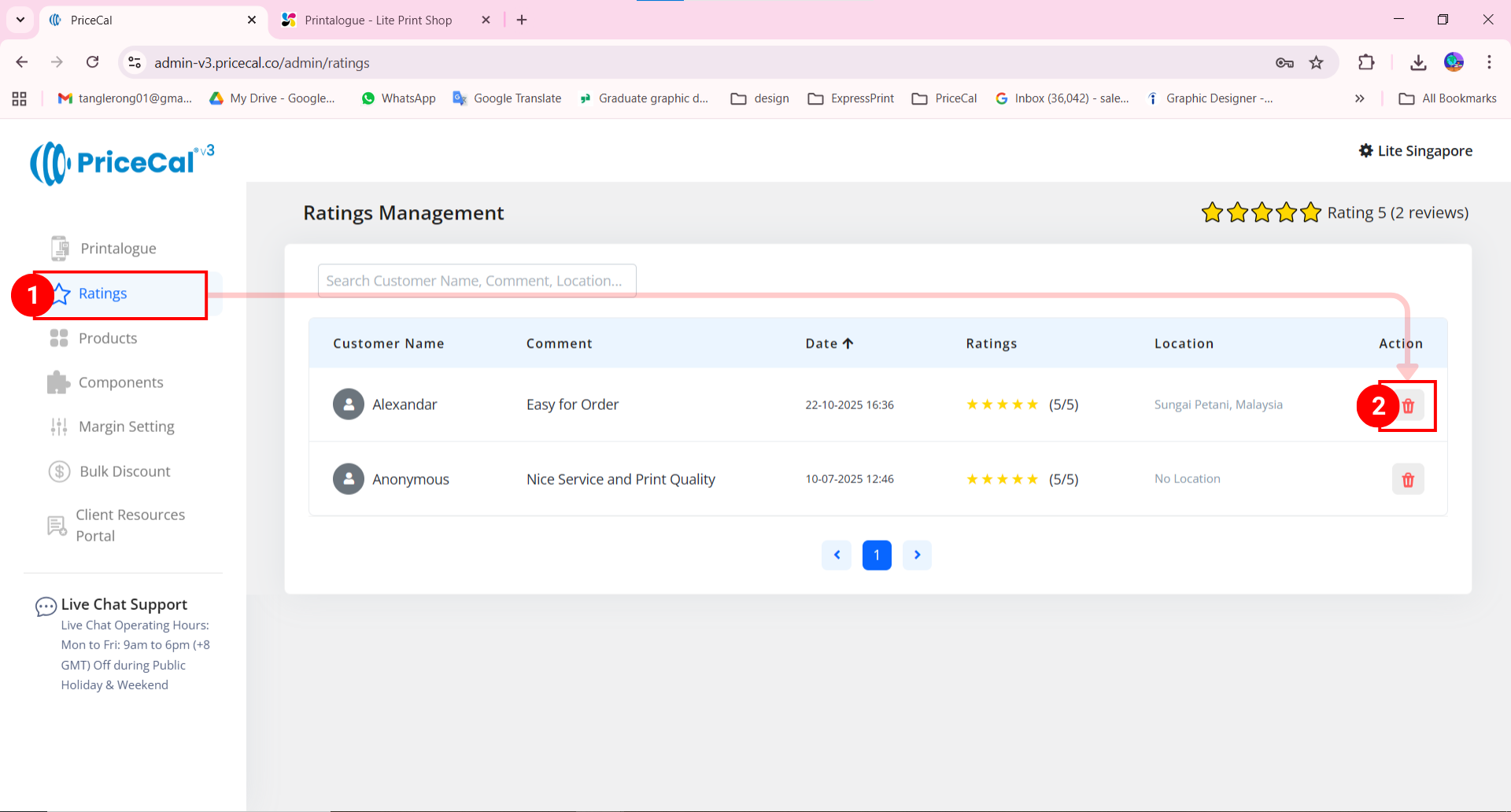Open Components section in sidebar
The image size is (1511, 812).
(x=120, y=382)
